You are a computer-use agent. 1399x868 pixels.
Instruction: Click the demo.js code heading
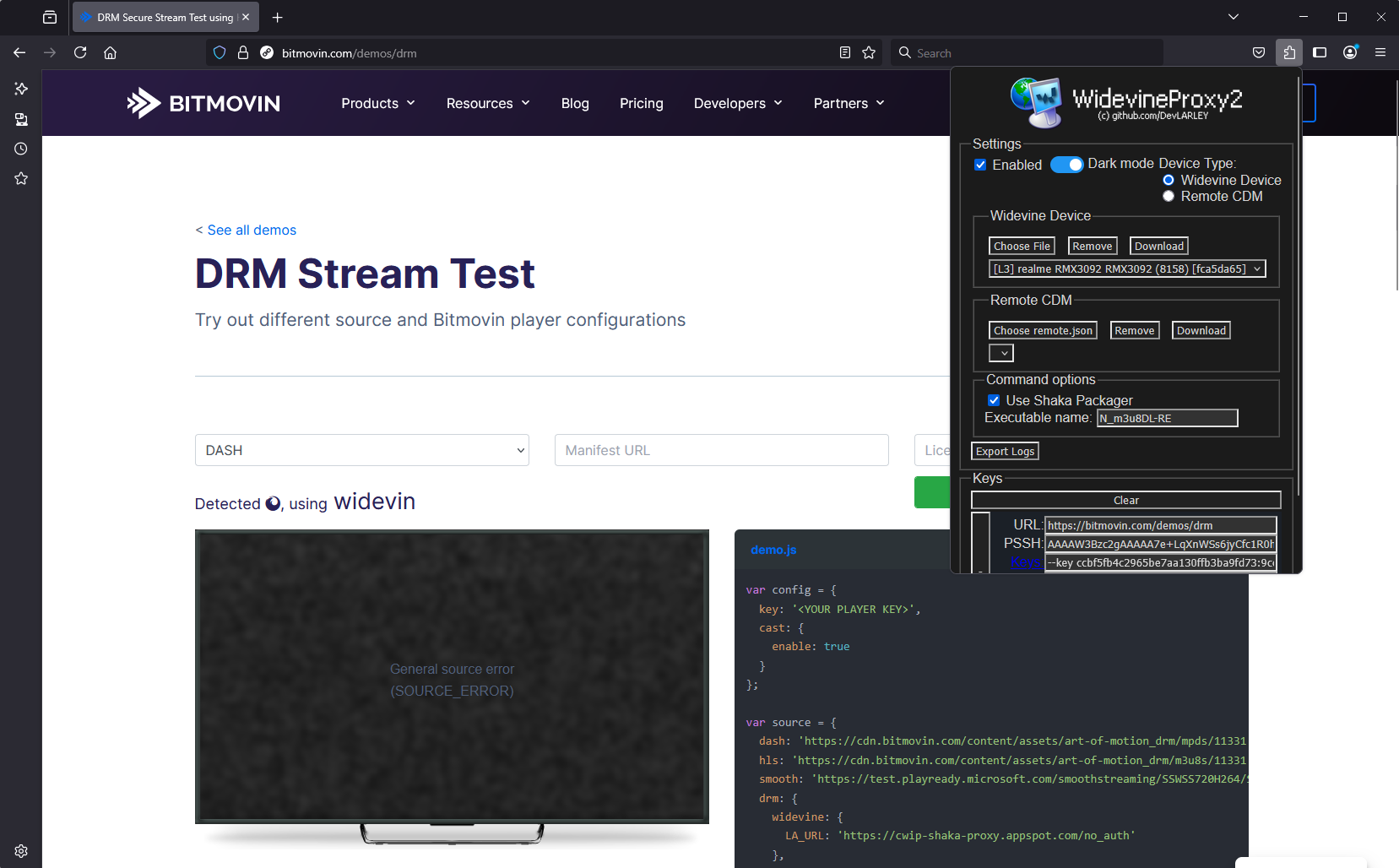[773, 550]
